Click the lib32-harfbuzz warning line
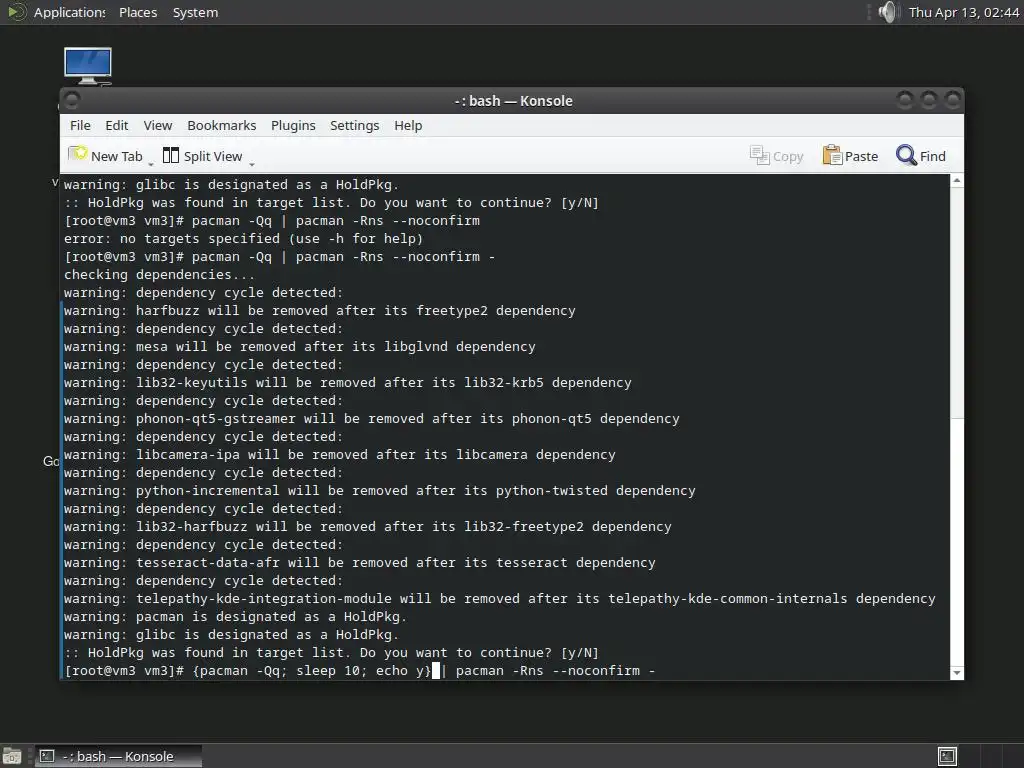 click(x=368, y=527)
